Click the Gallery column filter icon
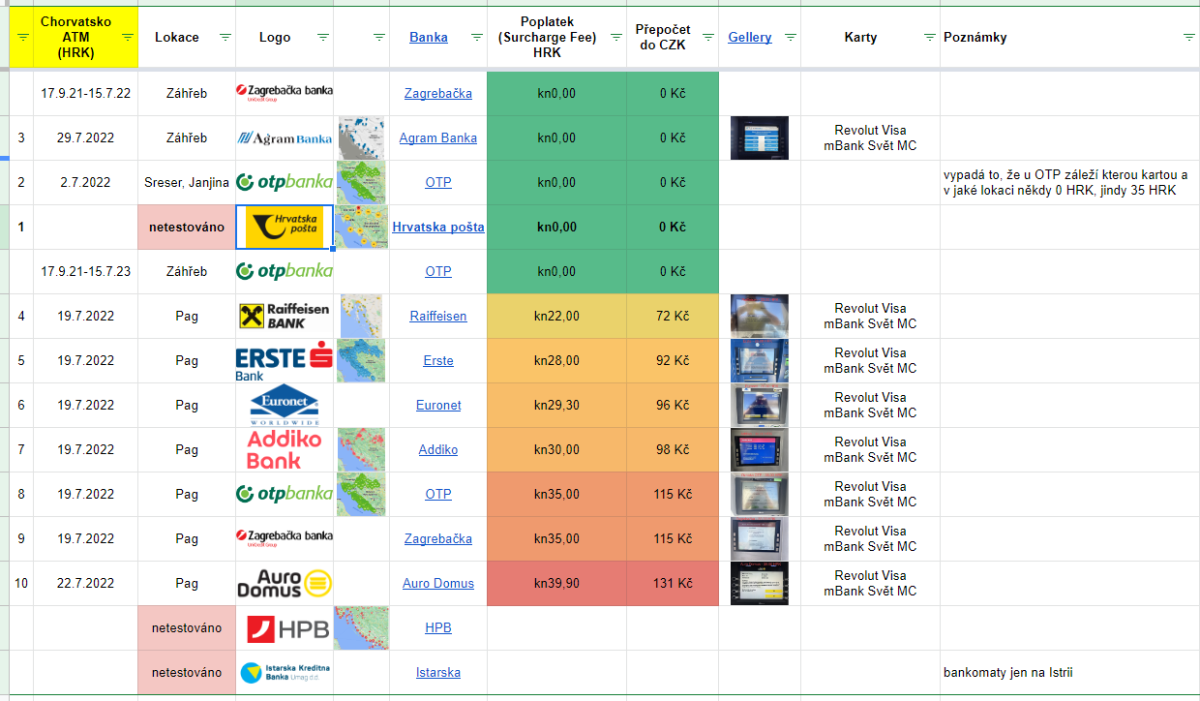 click(790, 38)
